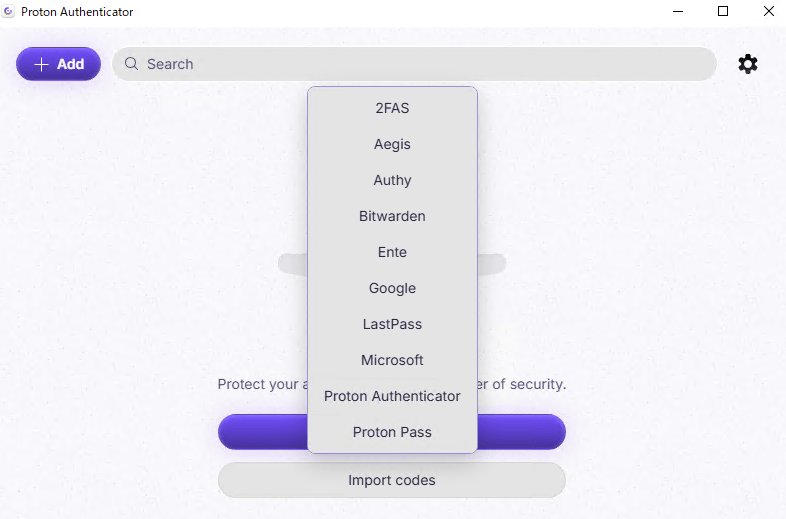Minimize the Proton Authenticator window

[678, 11]
